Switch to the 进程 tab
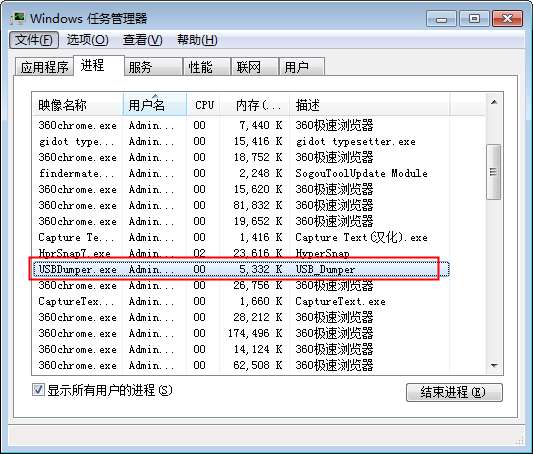 coord(99,65)
